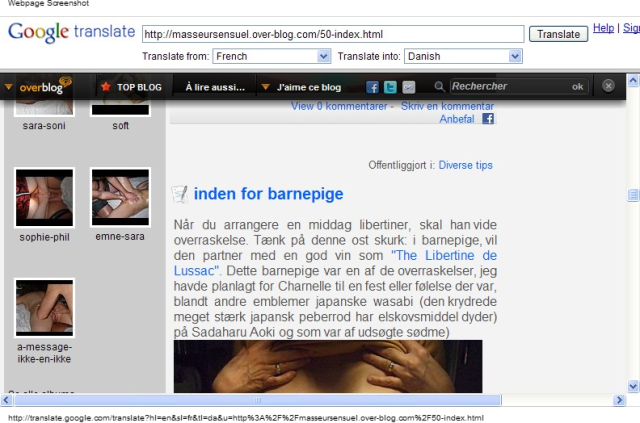
Task: Open the sophie-phil album label
Action: pos(44,237)
